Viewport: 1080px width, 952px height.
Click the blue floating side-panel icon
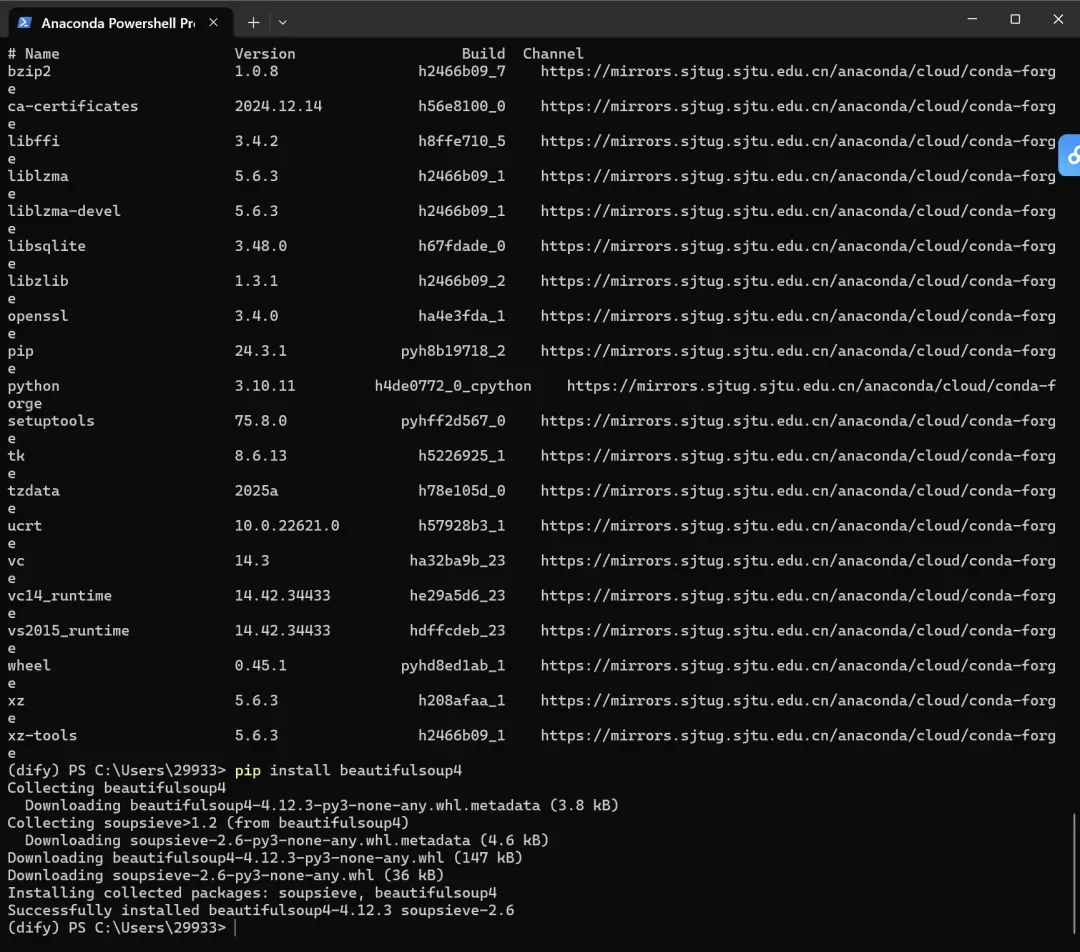(1070, 156)
